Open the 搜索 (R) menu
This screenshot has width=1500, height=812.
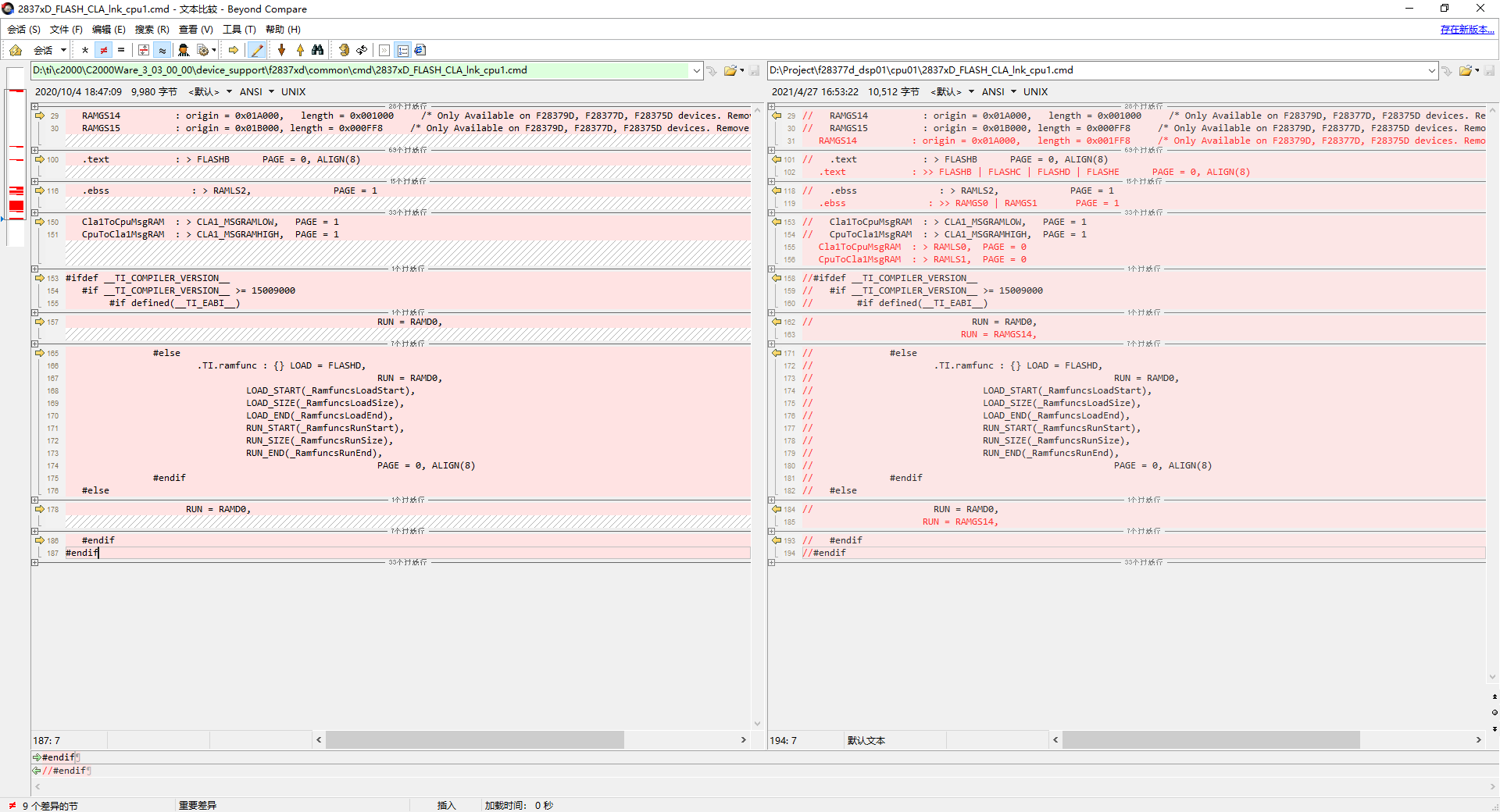[152, 29]
